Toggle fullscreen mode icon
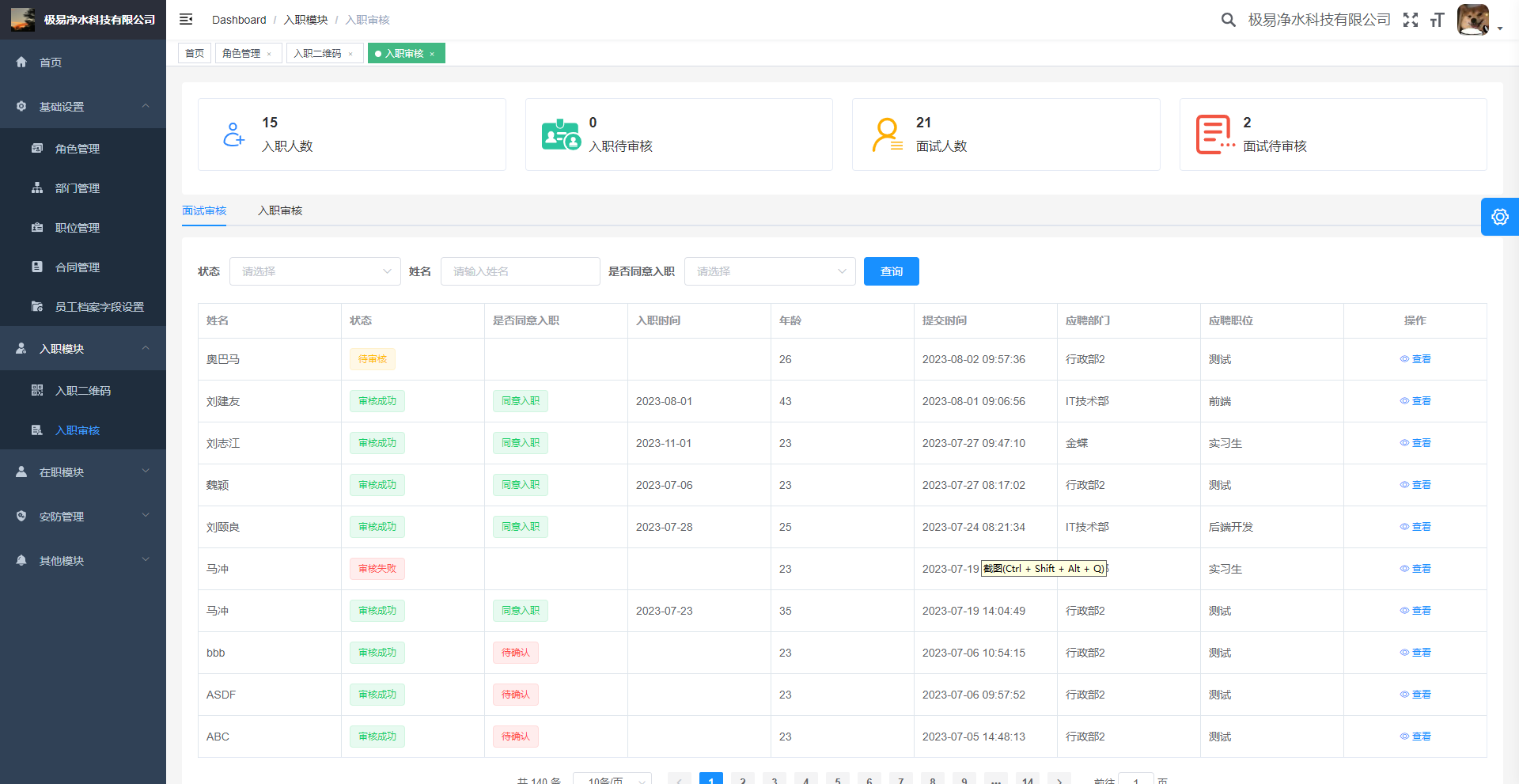 pyautogui.click(x=1411, y=20)
